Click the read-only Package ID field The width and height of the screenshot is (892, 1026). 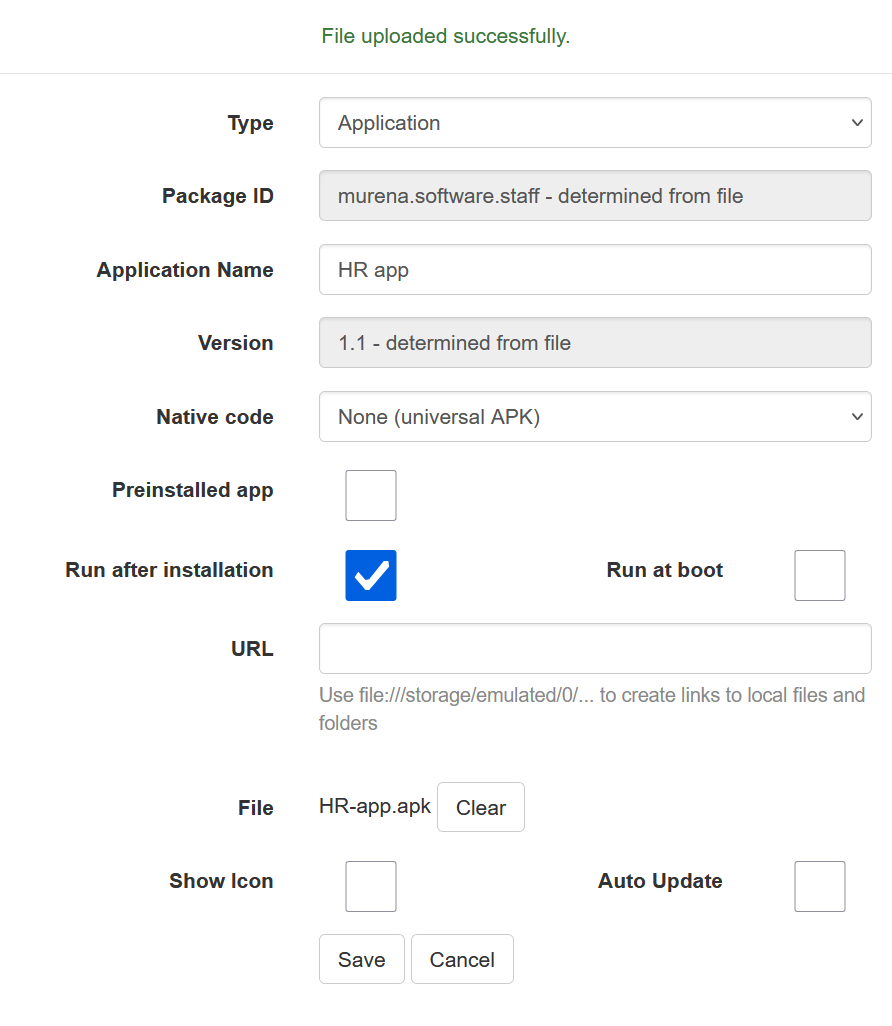pos(594,196)
